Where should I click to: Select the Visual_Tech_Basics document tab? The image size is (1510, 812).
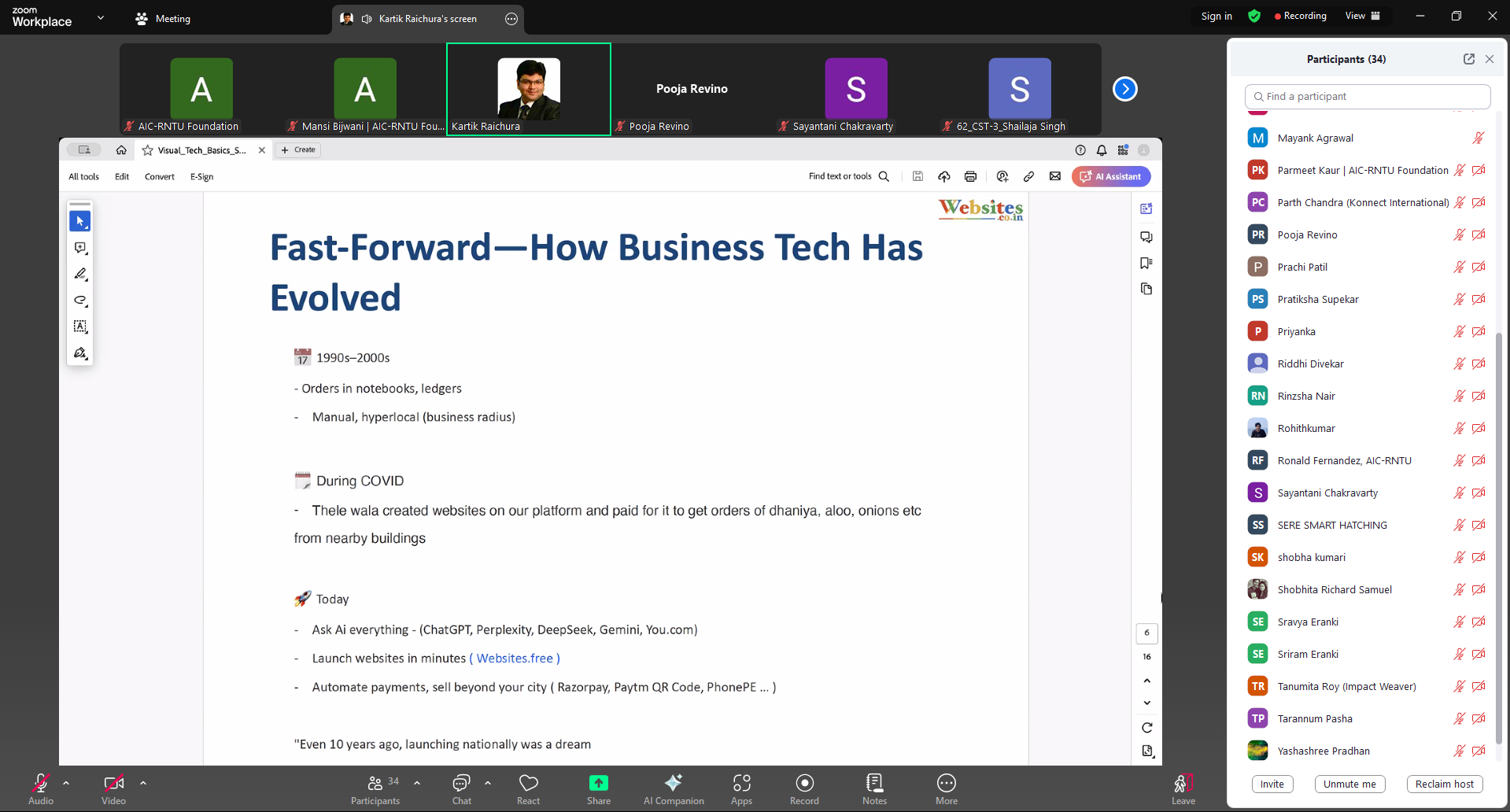pyautogui.click(x=203, y=149)
